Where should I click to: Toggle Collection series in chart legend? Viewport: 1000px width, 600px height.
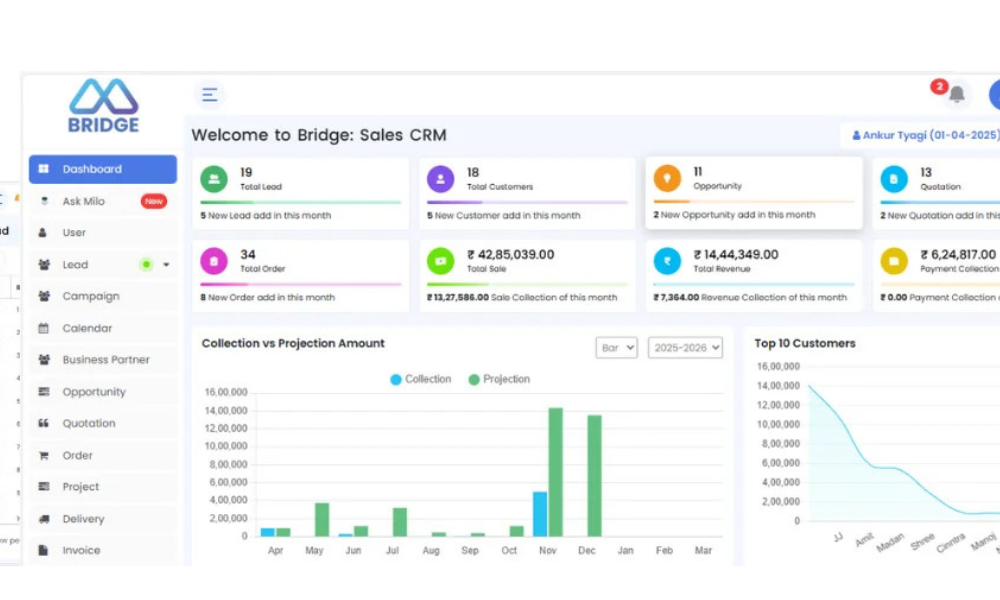click(x=420, y=380)
